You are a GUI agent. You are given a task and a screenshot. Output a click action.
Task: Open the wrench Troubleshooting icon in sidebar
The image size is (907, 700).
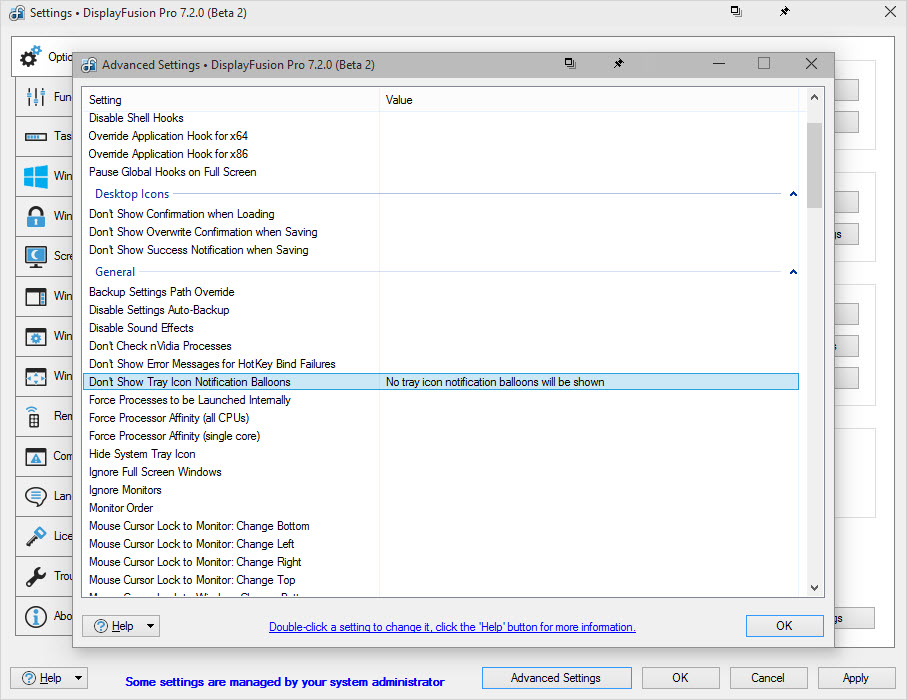click(x=36, y=577)
